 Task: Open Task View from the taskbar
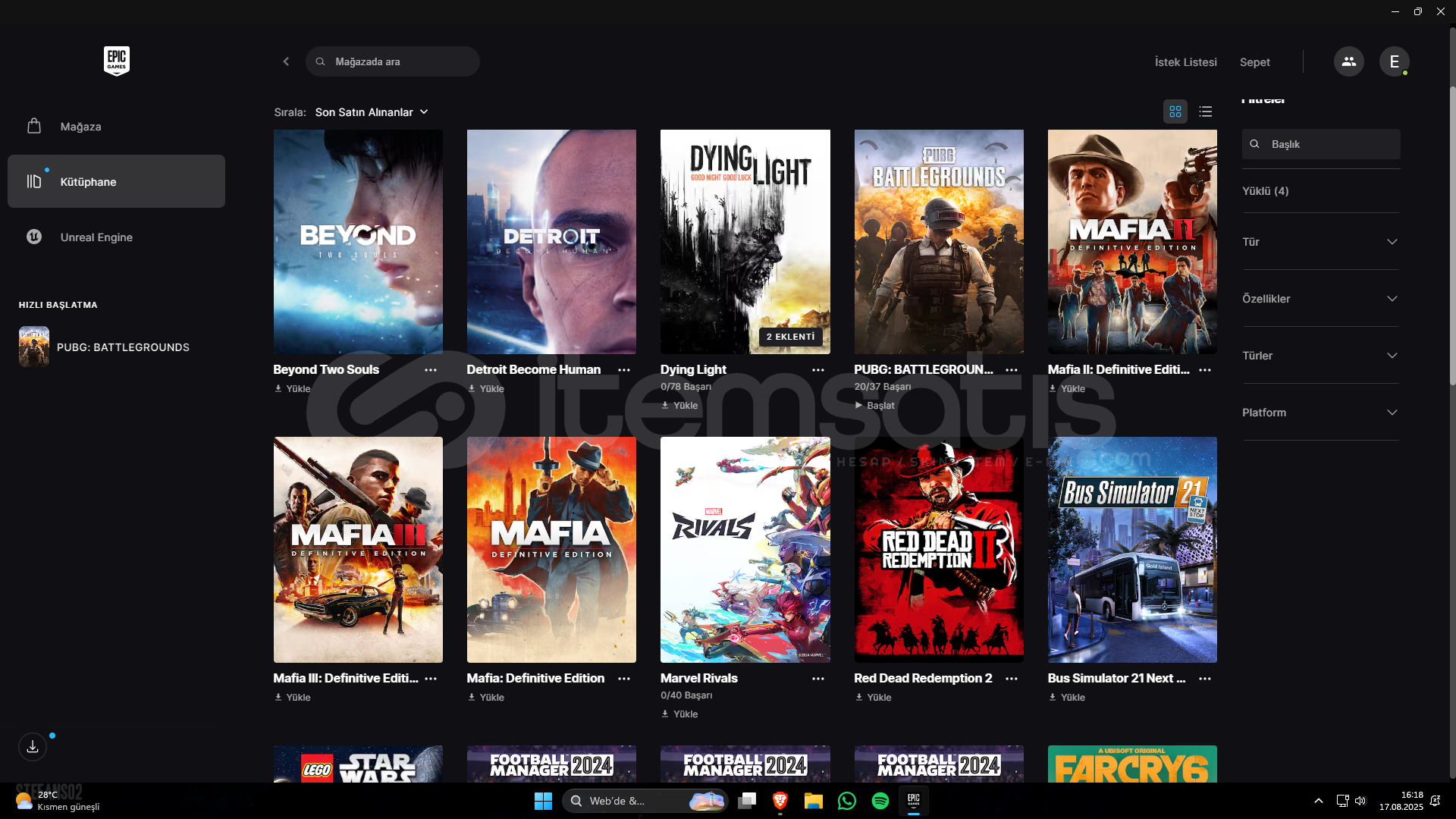tap(747, 801)
